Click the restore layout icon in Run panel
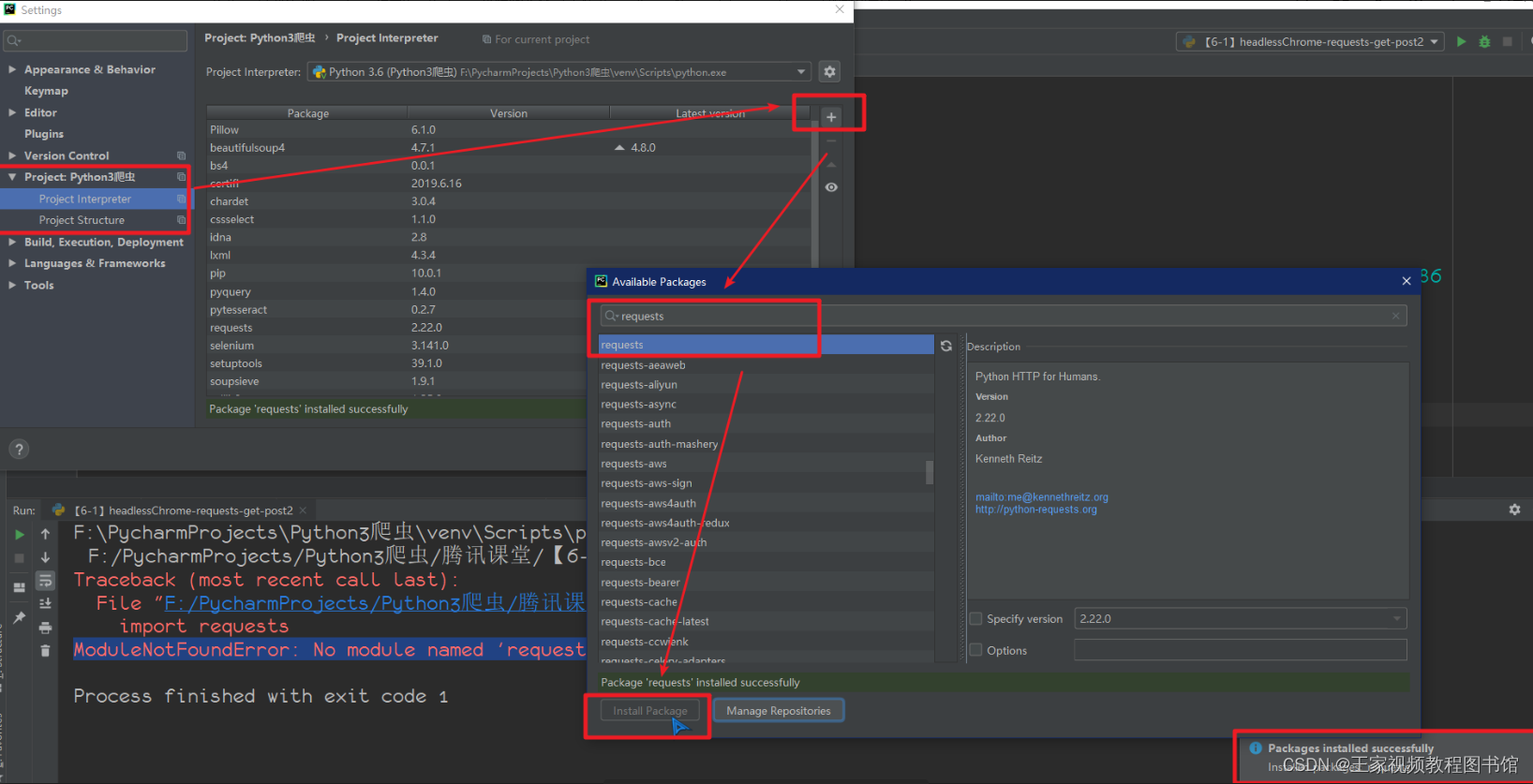Image resolution: width=1533 pixels, height=784 pixels. pyautogui.click(x=20, y=587)
